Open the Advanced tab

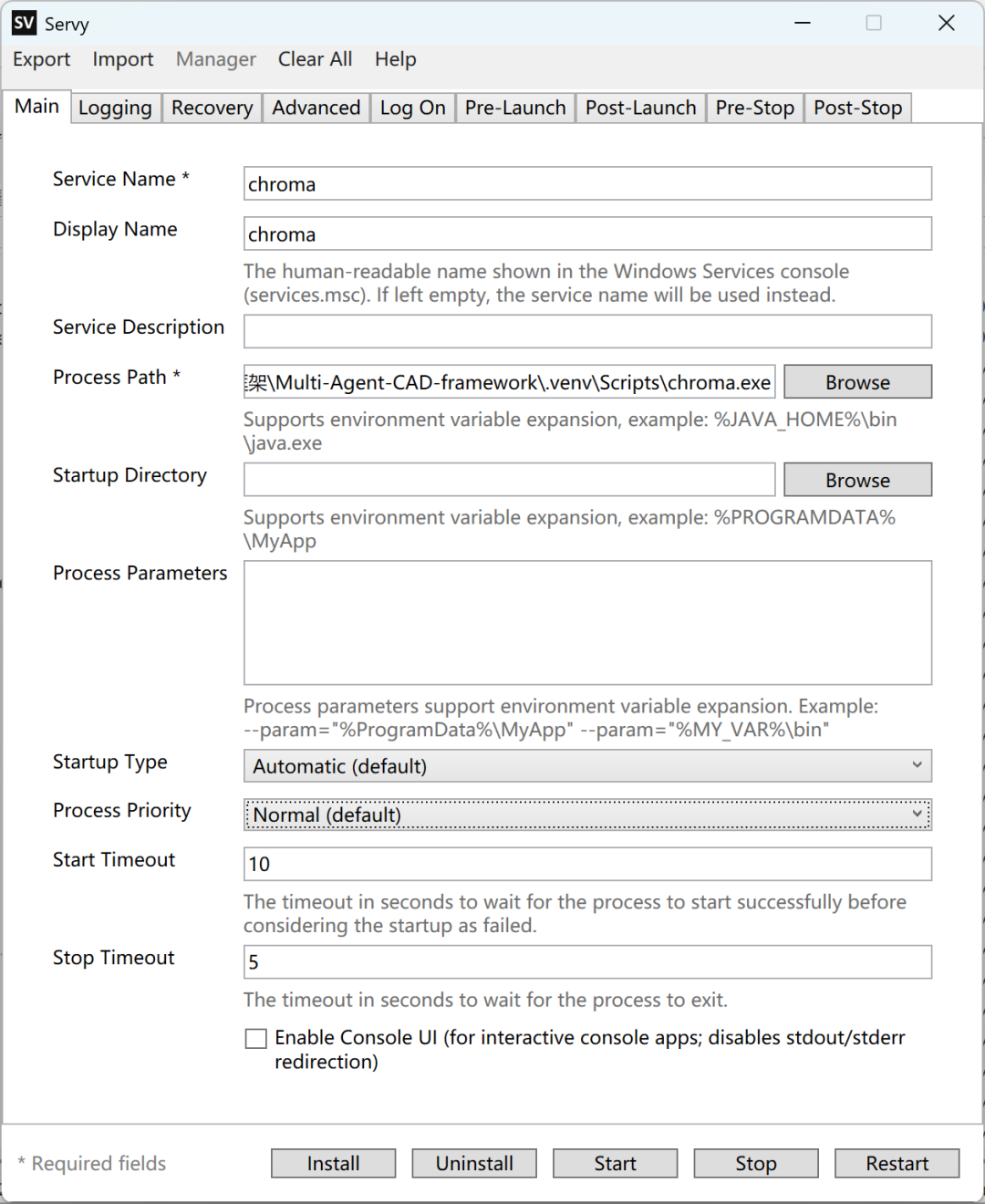point(316,108)
